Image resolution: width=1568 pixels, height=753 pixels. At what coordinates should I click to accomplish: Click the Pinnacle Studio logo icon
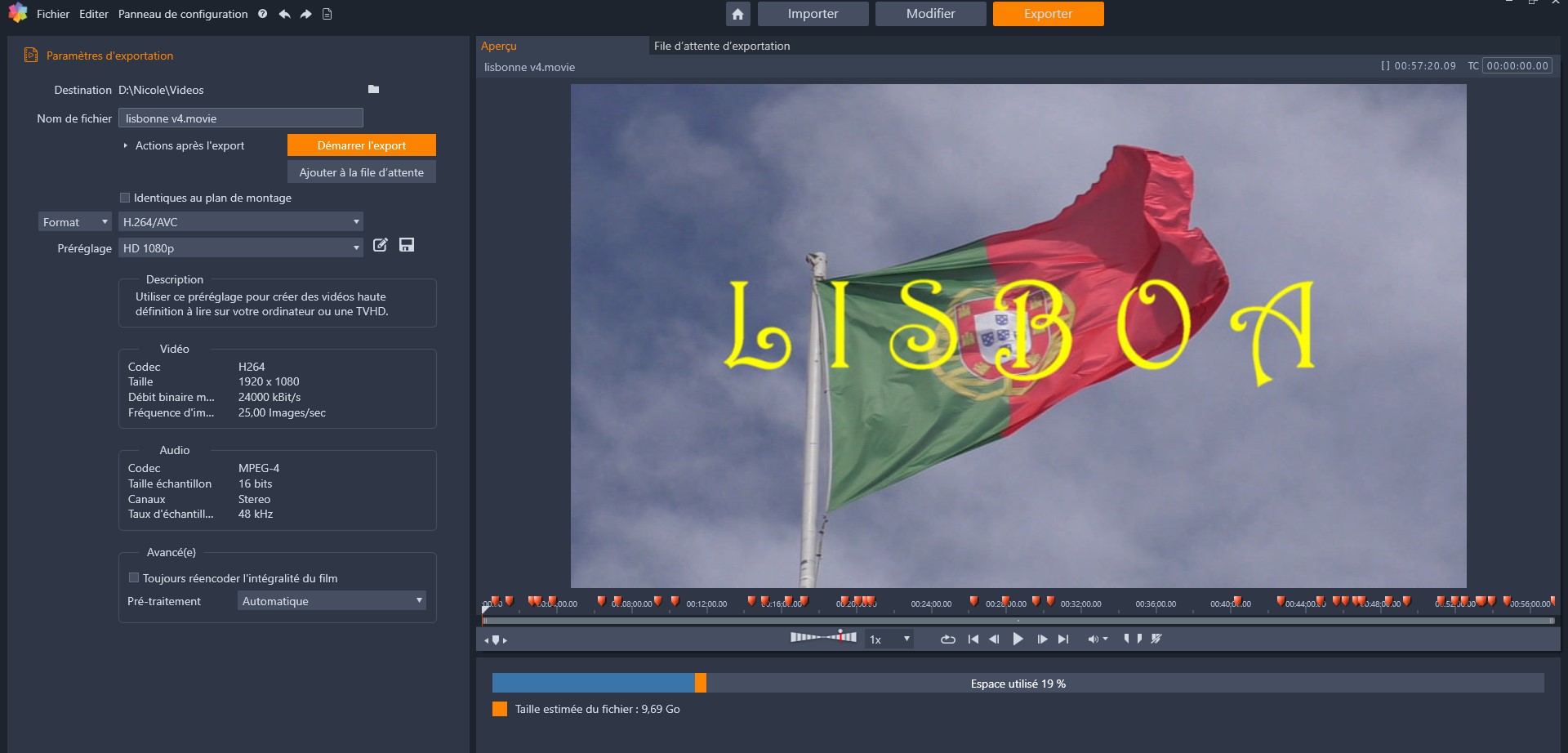point(17,13)
